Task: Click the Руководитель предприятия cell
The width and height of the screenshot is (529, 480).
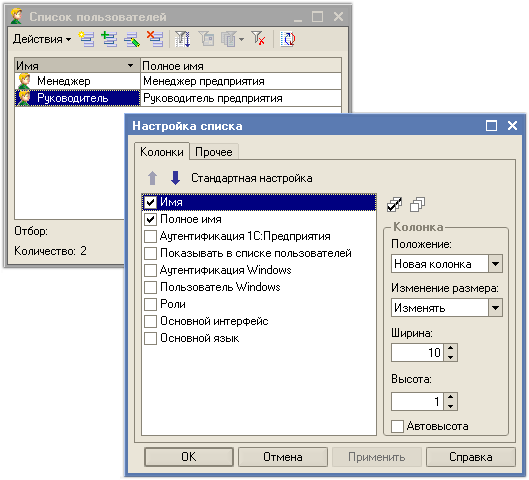Action: [x=241, y=98]
